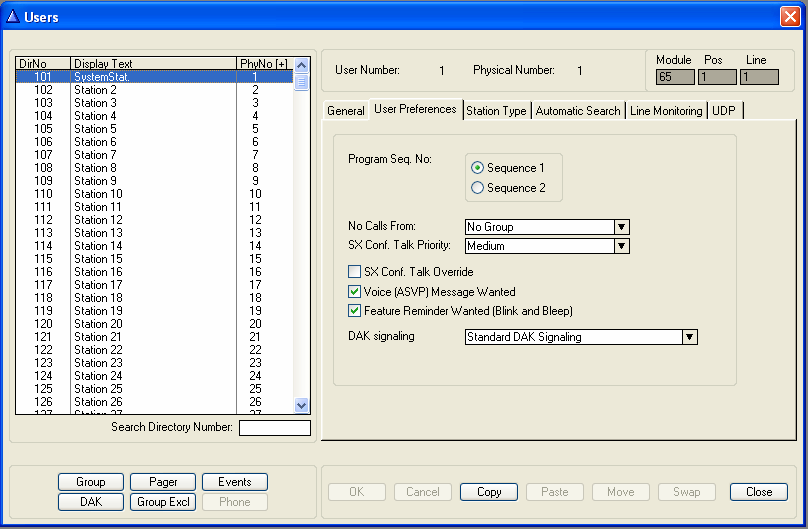Click the Group Excl button

(x=163, y=502)
